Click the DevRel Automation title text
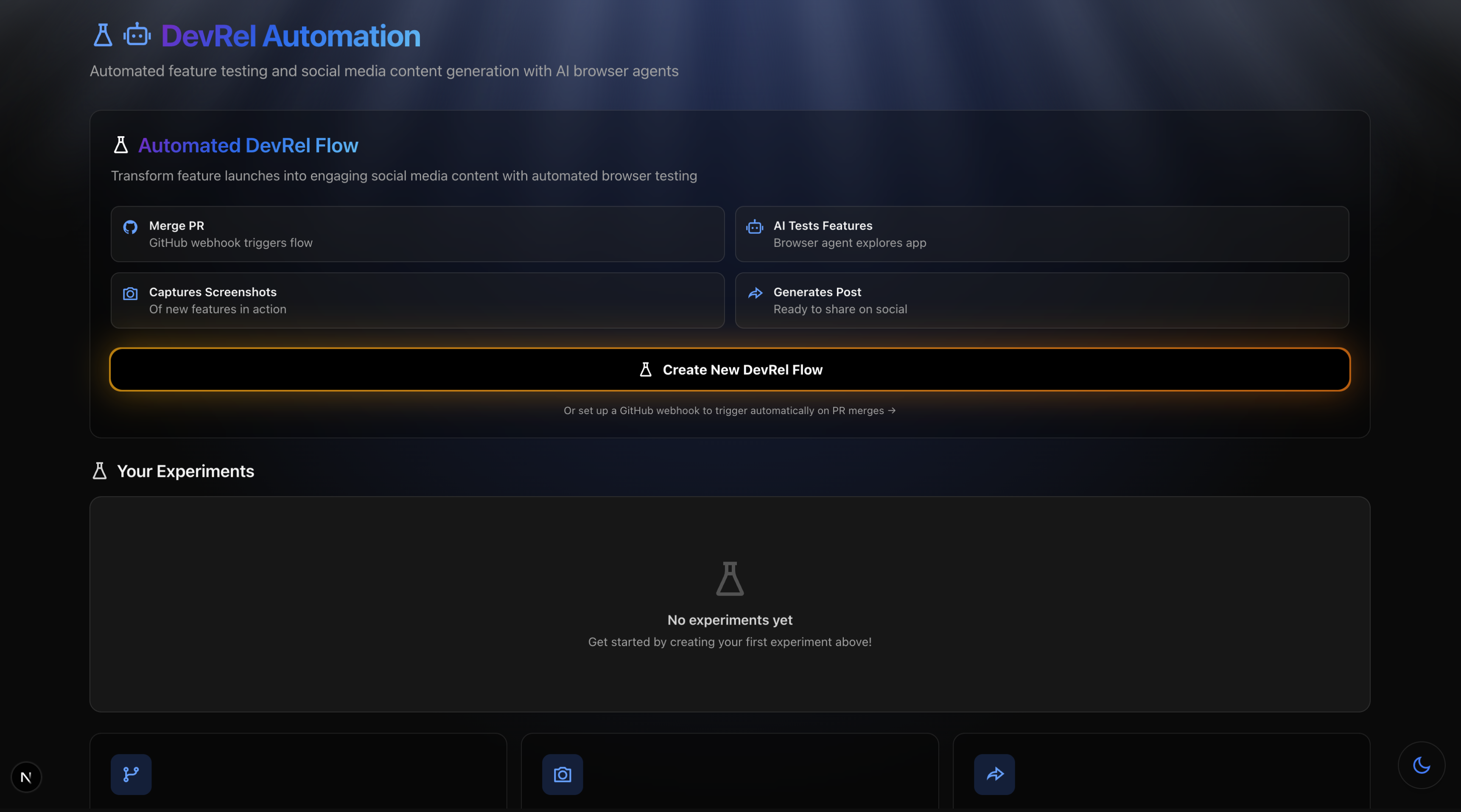 291,36
